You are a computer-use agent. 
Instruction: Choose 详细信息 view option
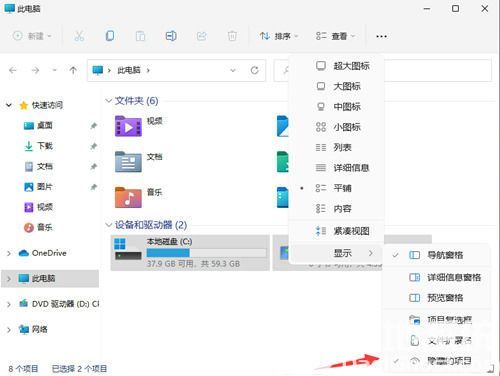(x=337, y=168)
